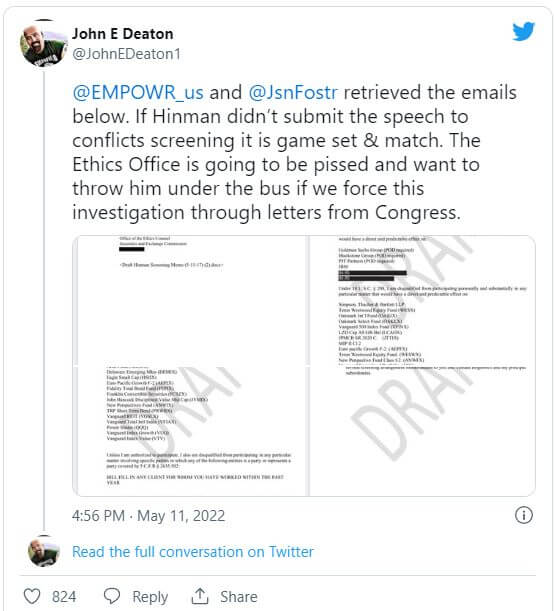Open the @JohnEDeaton1 handle
Viewport: 554px width, 611px height.
coord(127,54)
